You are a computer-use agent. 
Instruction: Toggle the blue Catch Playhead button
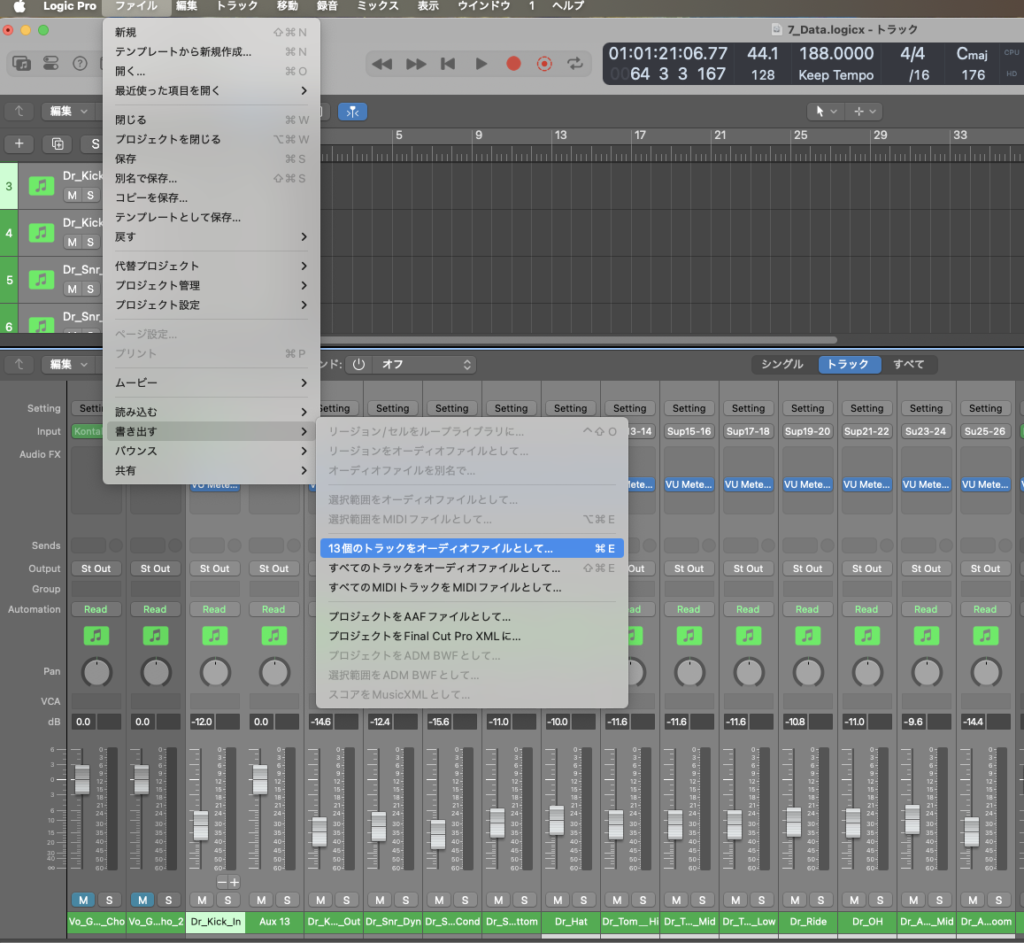point(353,112)
